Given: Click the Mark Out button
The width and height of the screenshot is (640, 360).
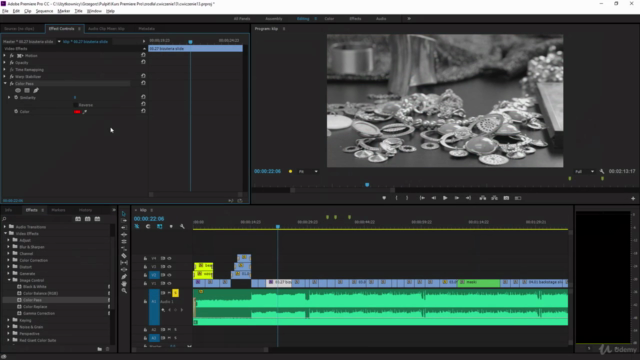Looking at the screenshot, I should [x=407, y=198].
